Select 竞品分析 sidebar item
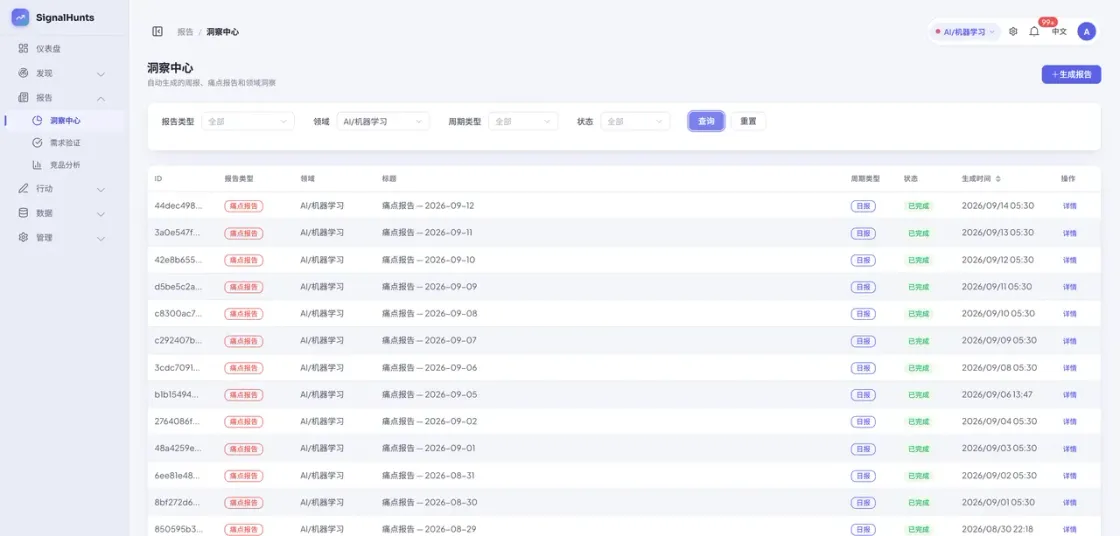 point(64,165)
